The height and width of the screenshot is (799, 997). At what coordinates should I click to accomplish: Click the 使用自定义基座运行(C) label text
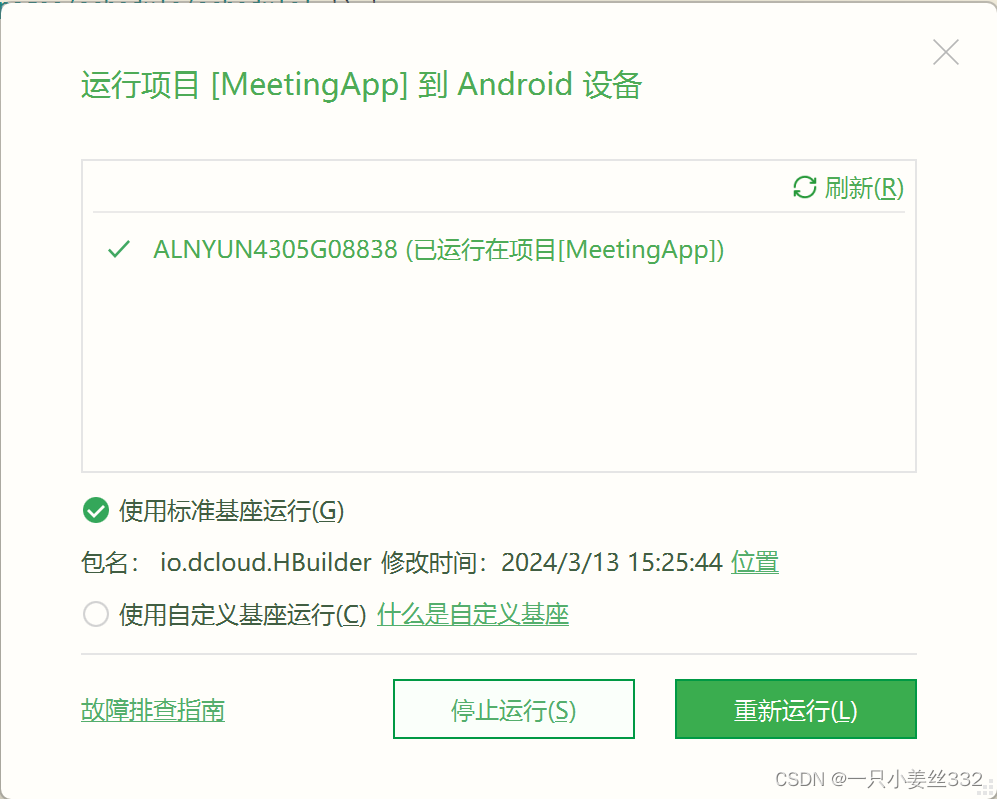click(243, 615)
